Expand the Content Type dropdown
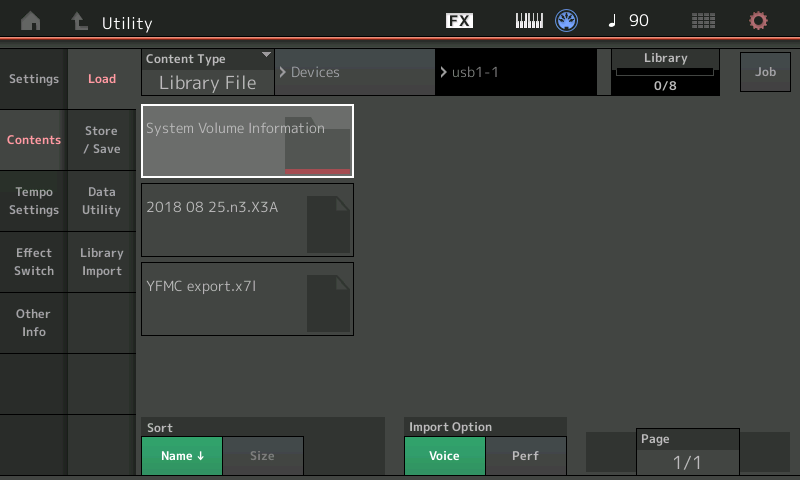 [x=208, y=73]
